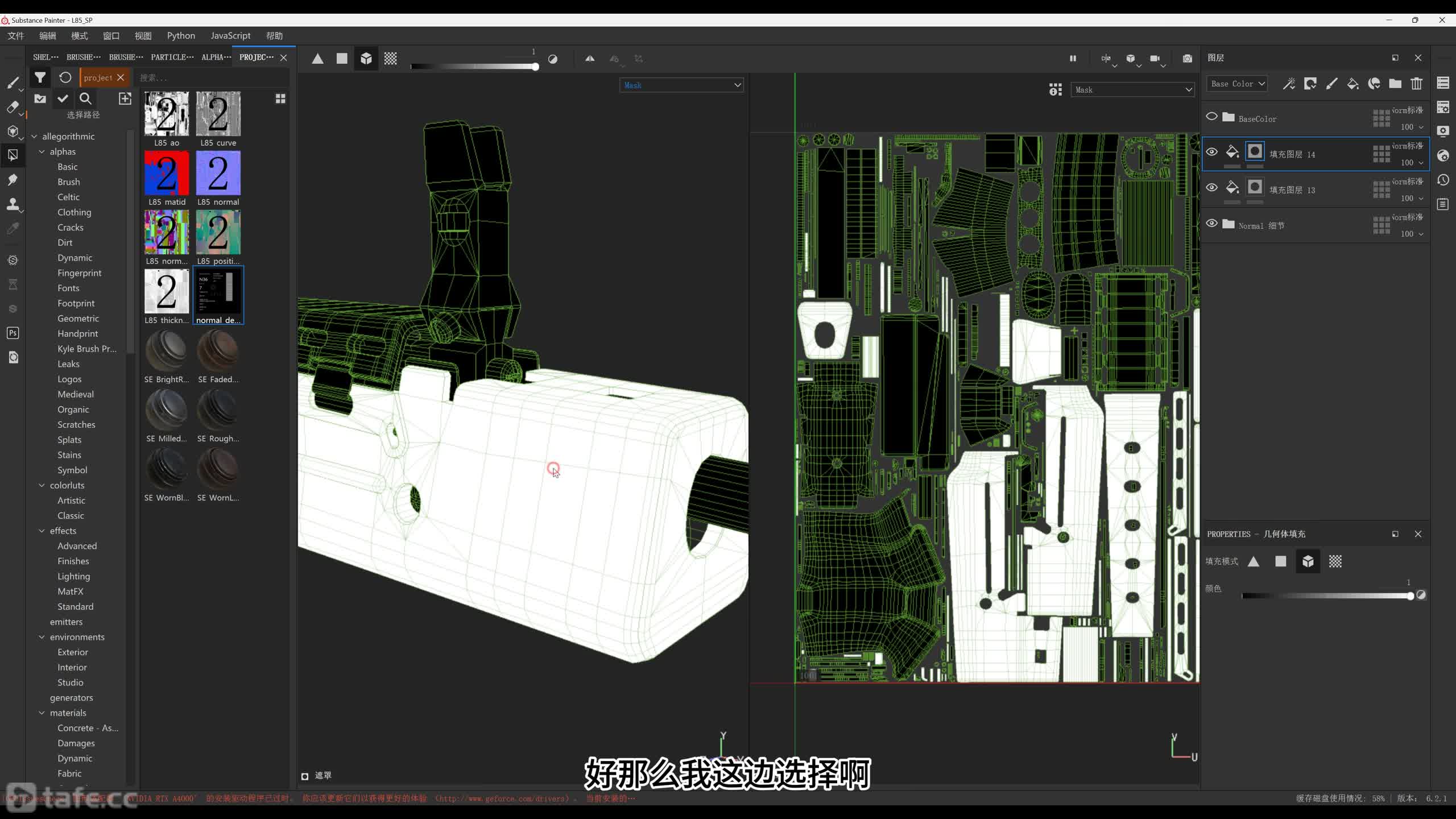This screenshot has width=1456, height=819.
Task: Open the 文件 menu
Action: [16, 36]
